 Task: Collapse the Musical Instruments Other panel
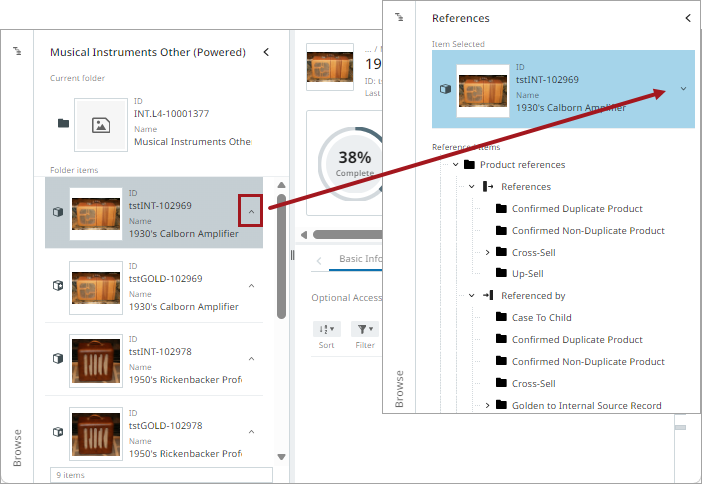coord(266,52)
